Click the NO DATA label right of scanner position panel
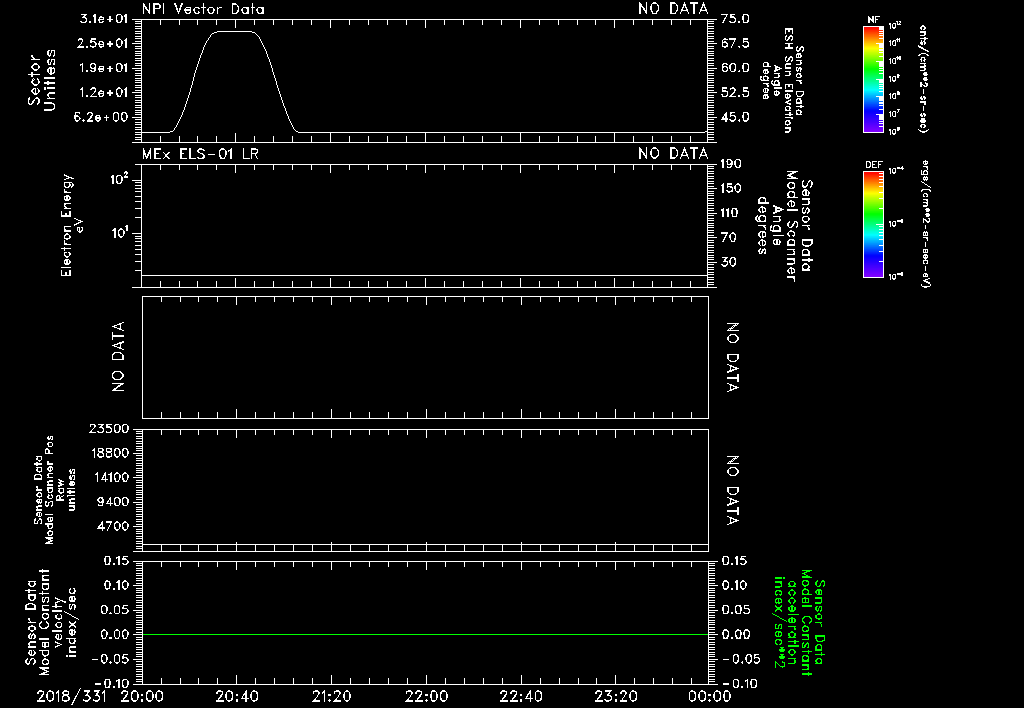The image size is (1024, 708). (733, 490)
